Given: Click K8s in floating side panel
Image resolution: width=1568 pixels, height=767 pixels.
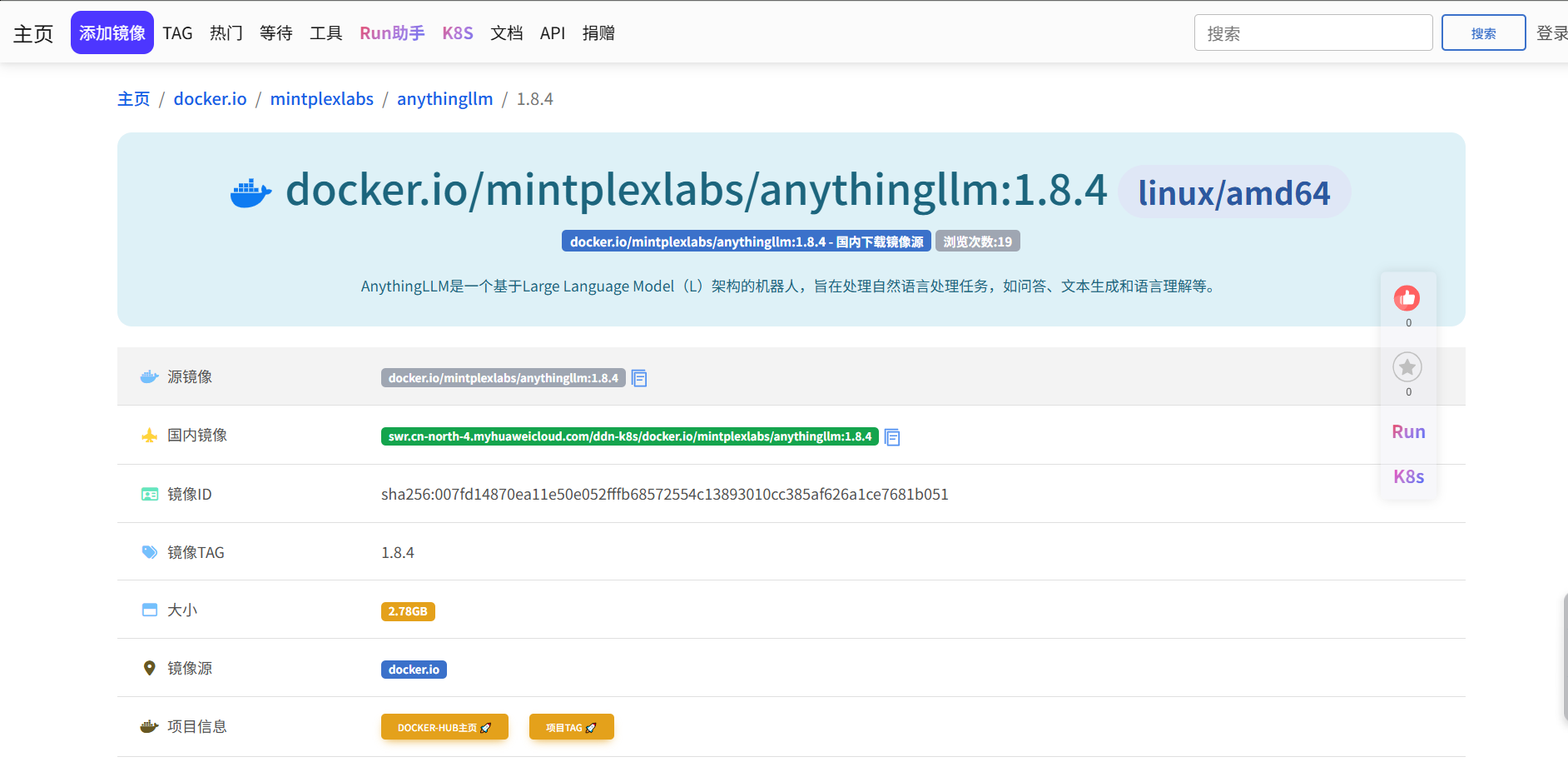Looking at the screenshot, I should pos(1408,477).
